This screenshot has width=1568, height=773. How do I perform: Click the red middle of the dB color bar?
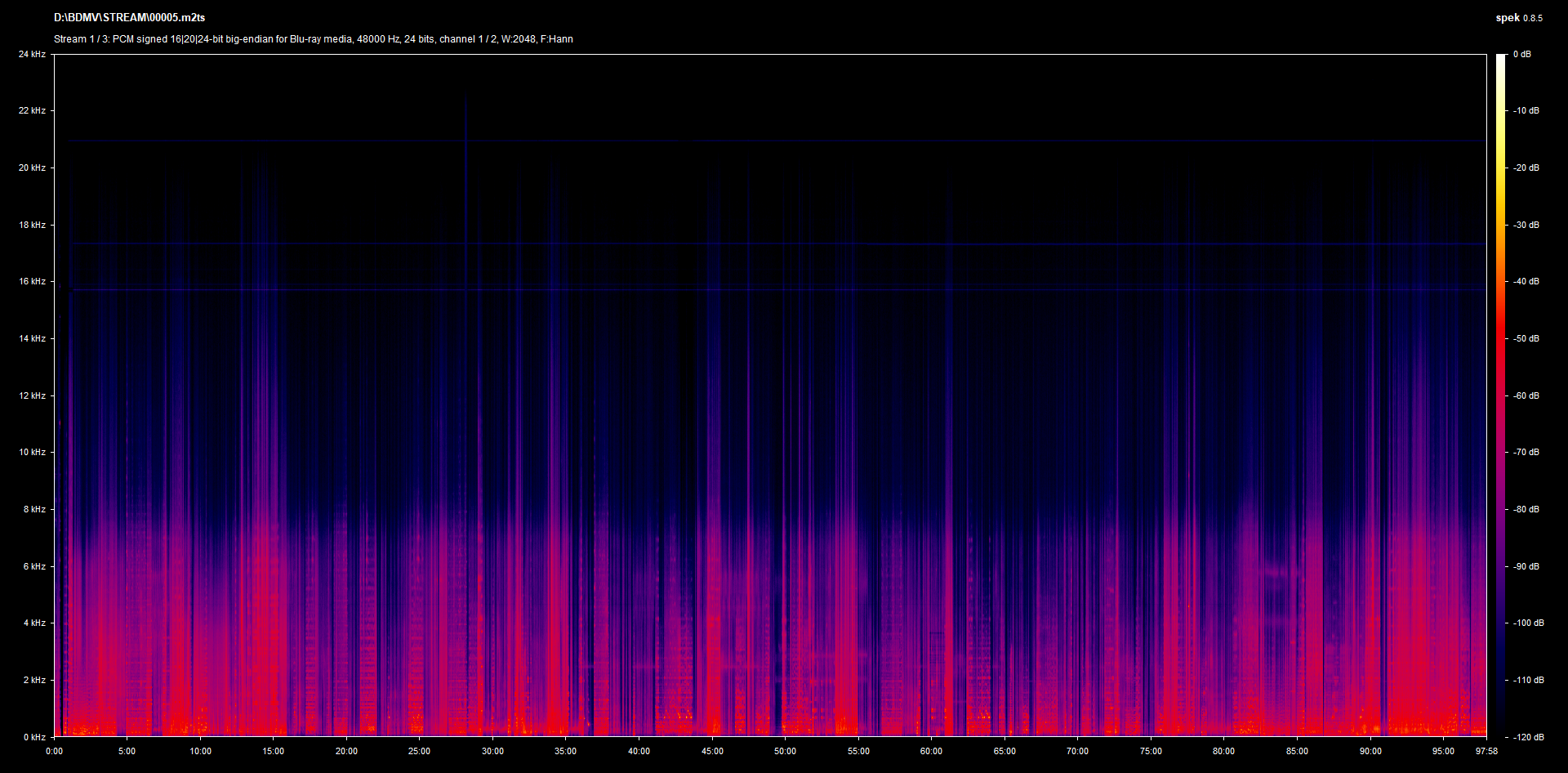1500,343
